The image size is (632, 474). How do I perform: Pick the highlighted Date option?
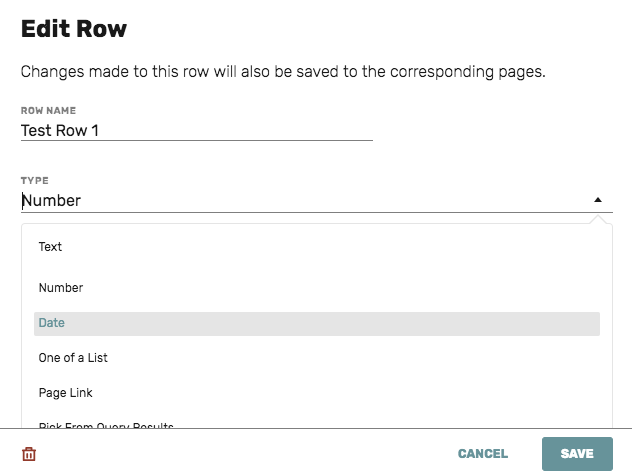point(317,324)
